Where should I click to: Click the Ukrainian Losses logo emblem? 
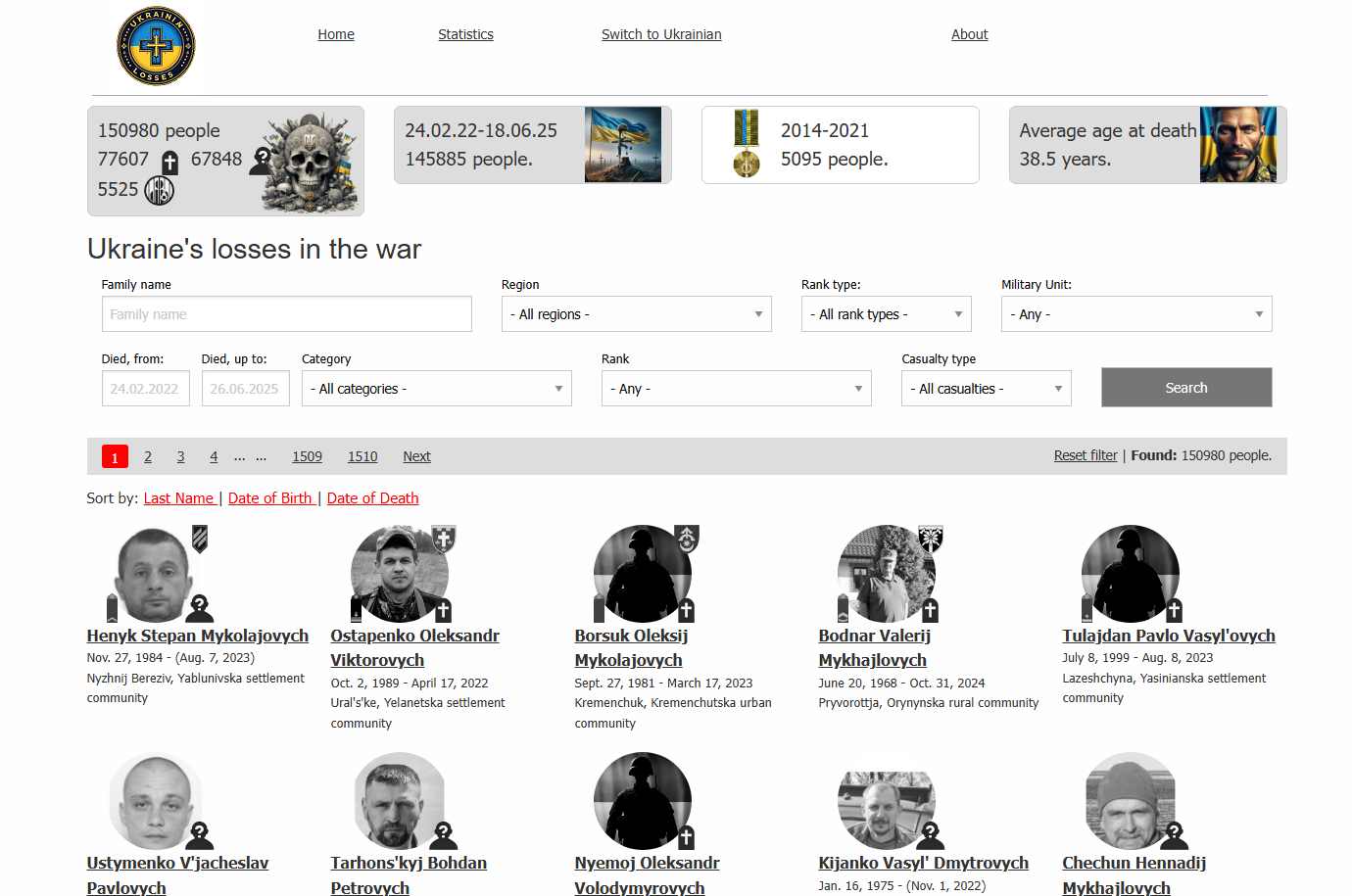[156, 46]
